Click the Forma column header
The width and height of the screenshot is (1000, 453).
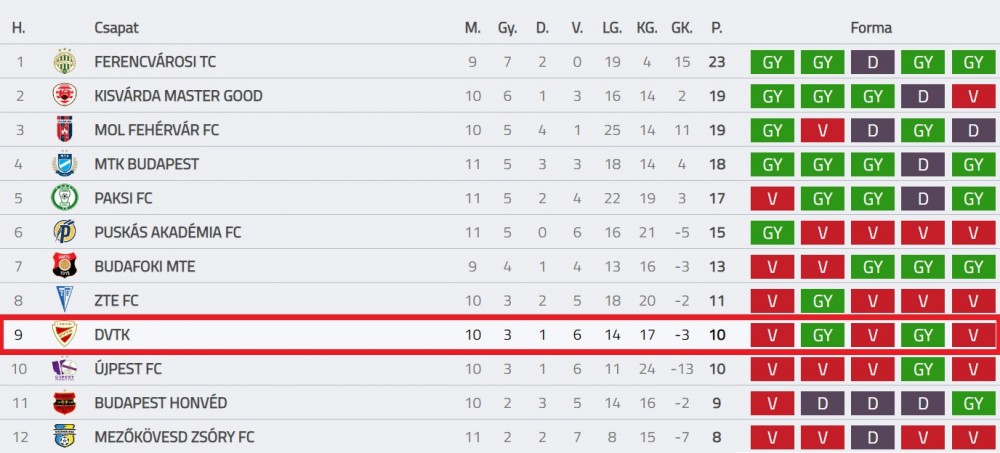[x=871, y=28]
